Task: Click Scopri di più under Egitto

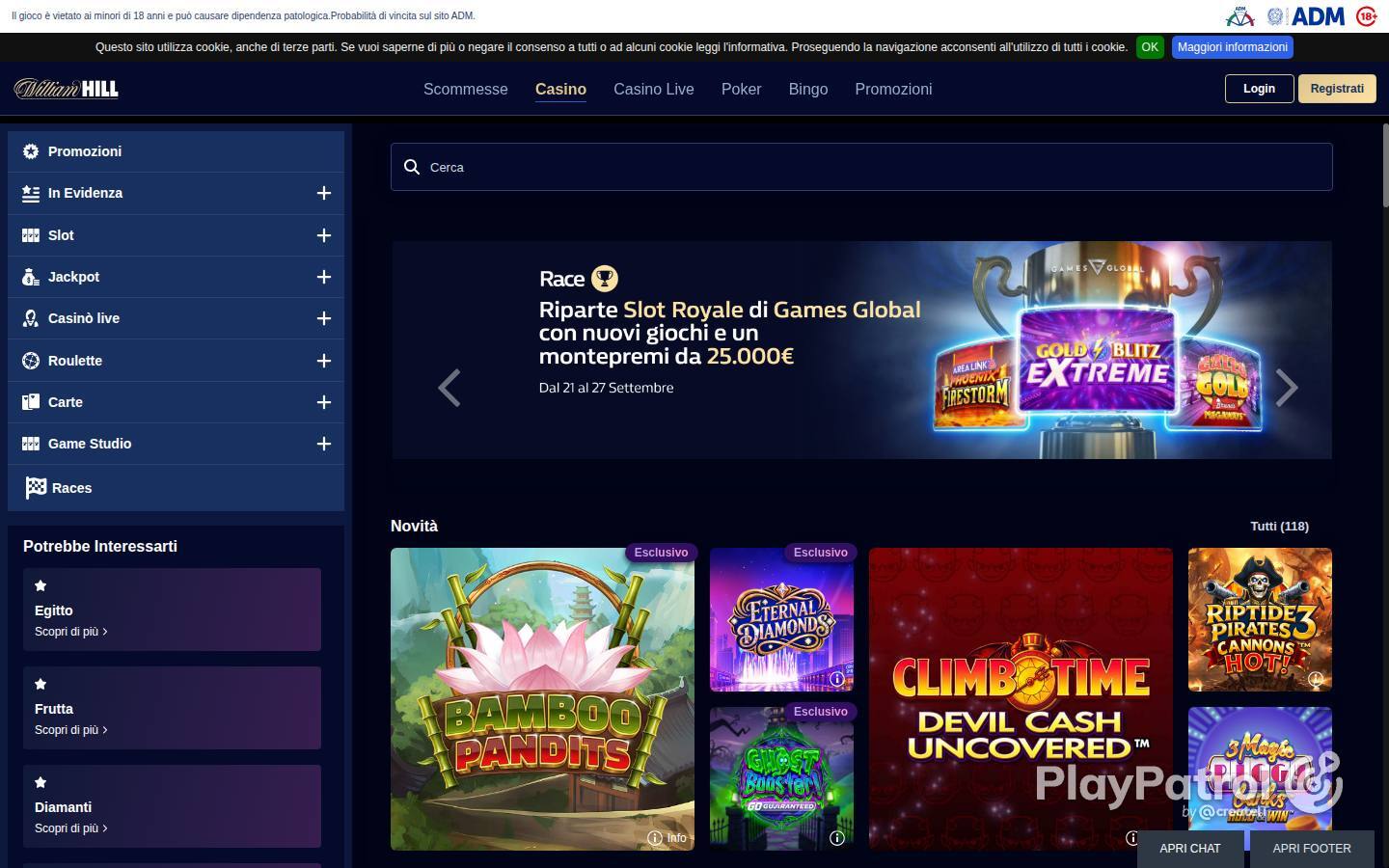Action: 70,632
